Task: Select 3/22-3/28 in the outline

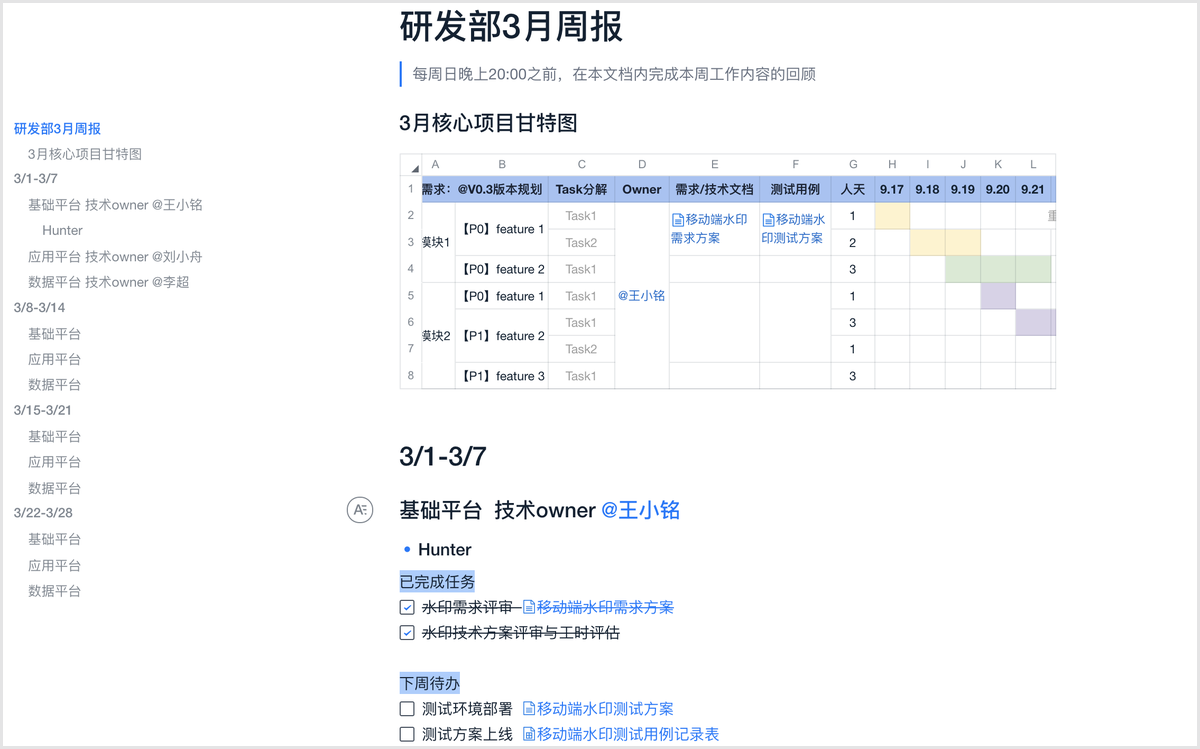Action: [x=43, y=513]
